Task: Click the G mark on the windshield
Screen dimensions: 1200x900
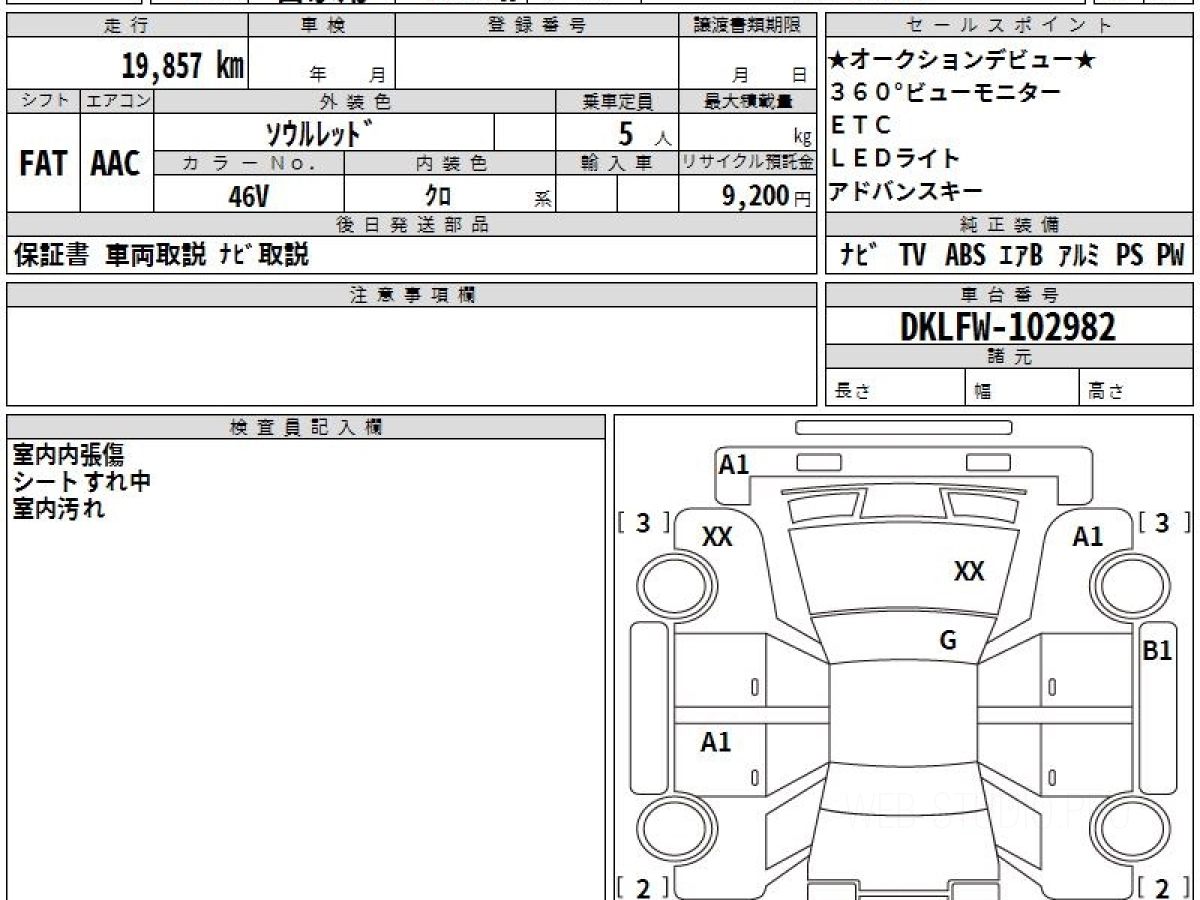Action: click(948, 641)
